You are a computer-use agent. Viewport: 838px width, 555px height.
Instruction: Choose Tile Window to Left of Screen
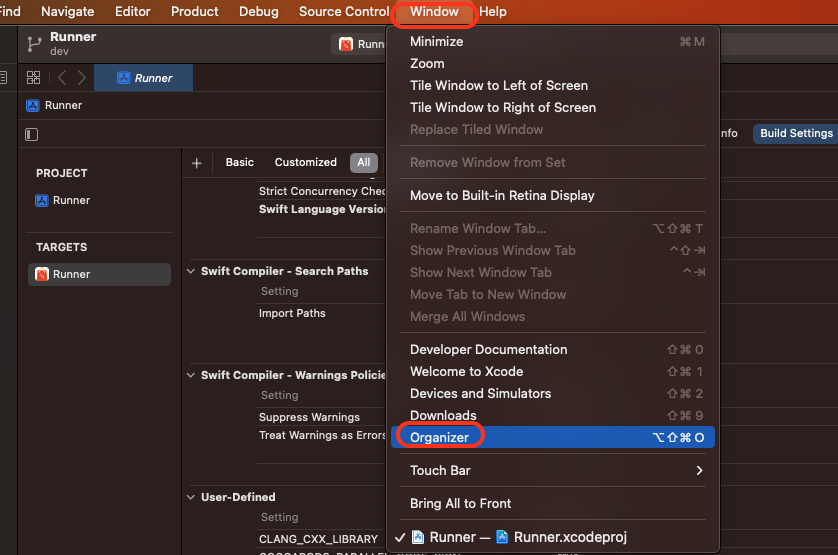[x=553, y=86]
